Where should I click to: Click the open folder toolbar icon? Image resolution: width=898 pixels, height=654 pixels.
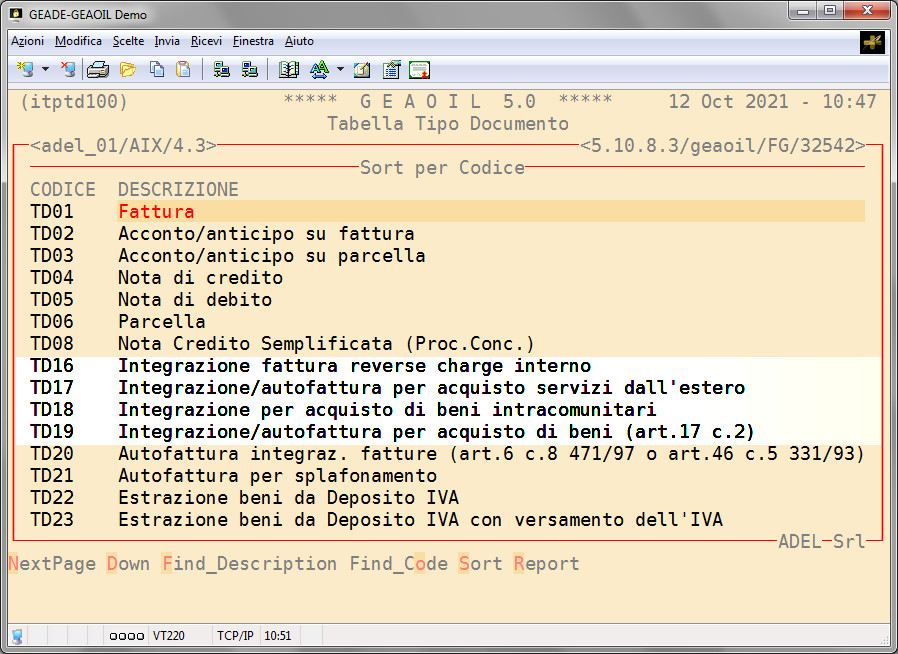tap(127, 70)
